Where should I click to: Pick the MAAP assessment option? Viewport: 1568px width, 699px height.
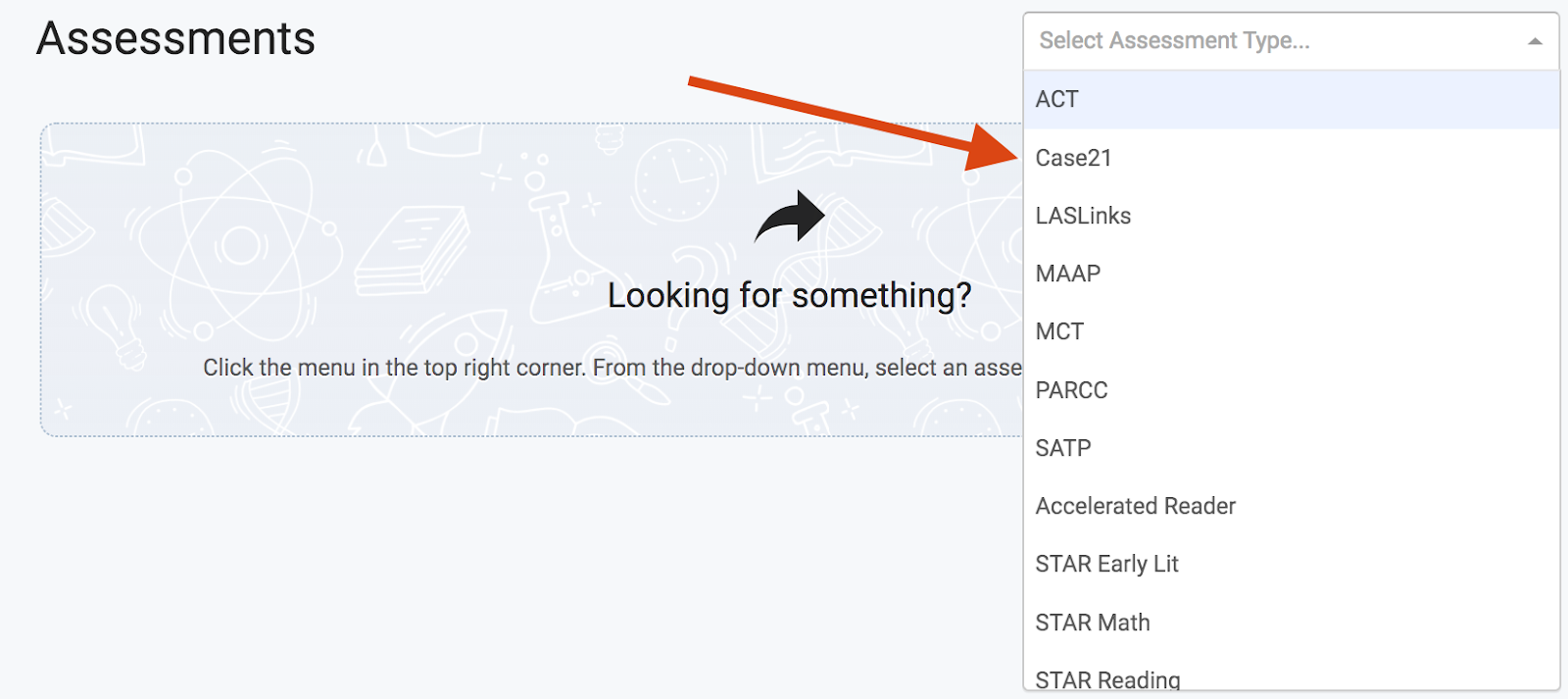(1291, 274)
